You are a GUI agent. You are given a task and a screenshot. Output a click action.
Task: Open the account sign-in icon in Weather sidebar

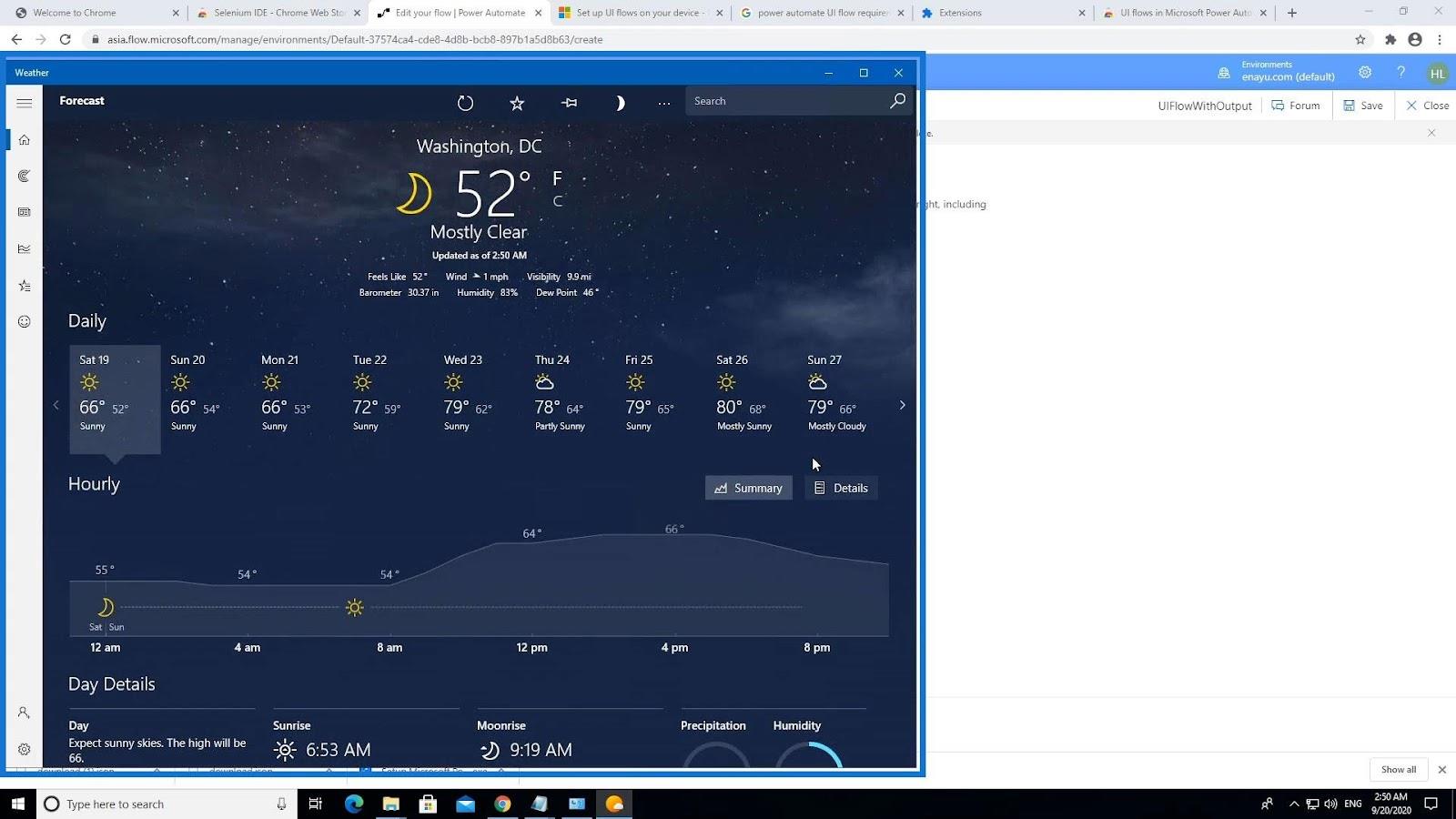[x=25, y=713]
